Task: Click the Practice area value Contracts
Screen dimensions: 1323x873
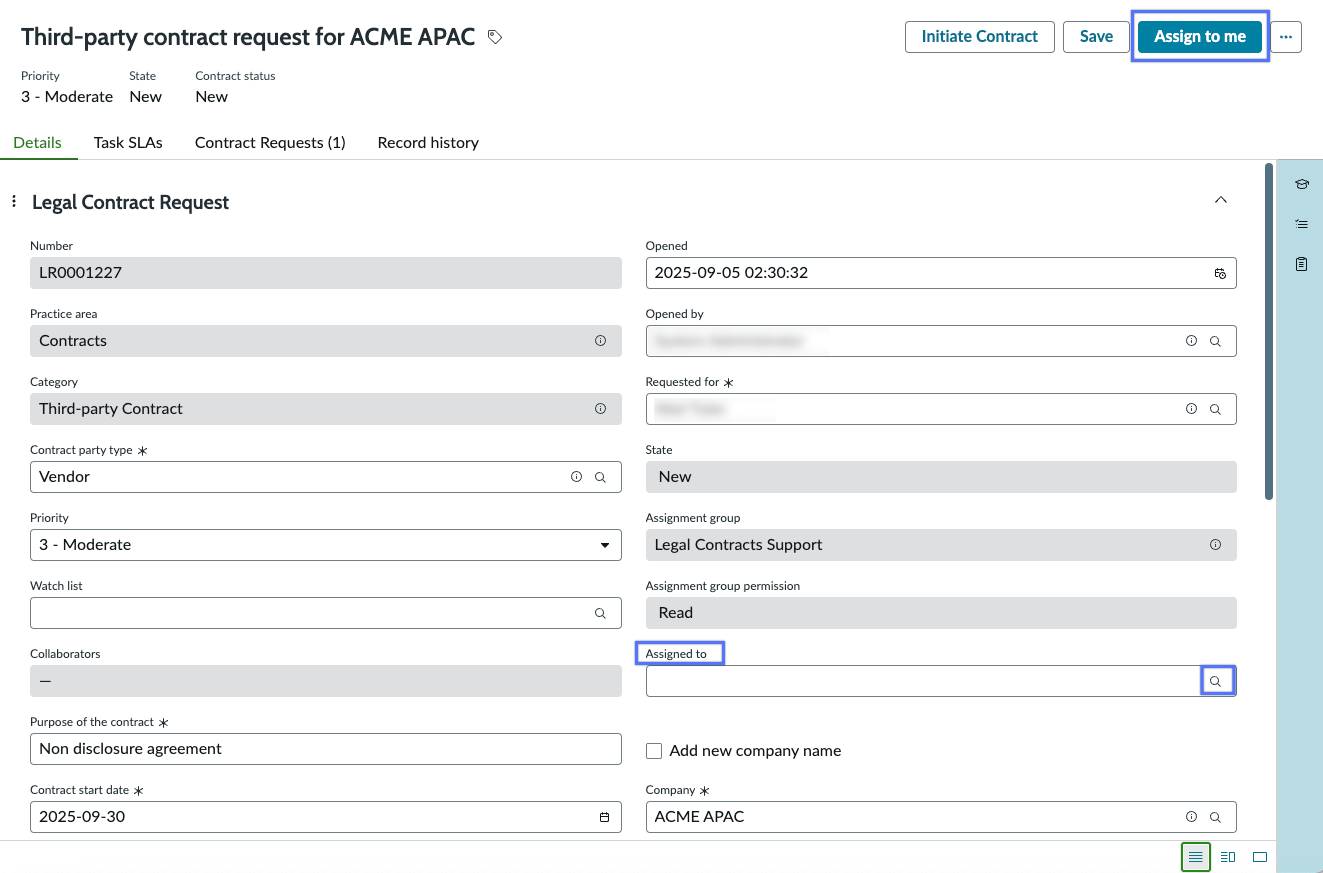Action: [73, 341]
